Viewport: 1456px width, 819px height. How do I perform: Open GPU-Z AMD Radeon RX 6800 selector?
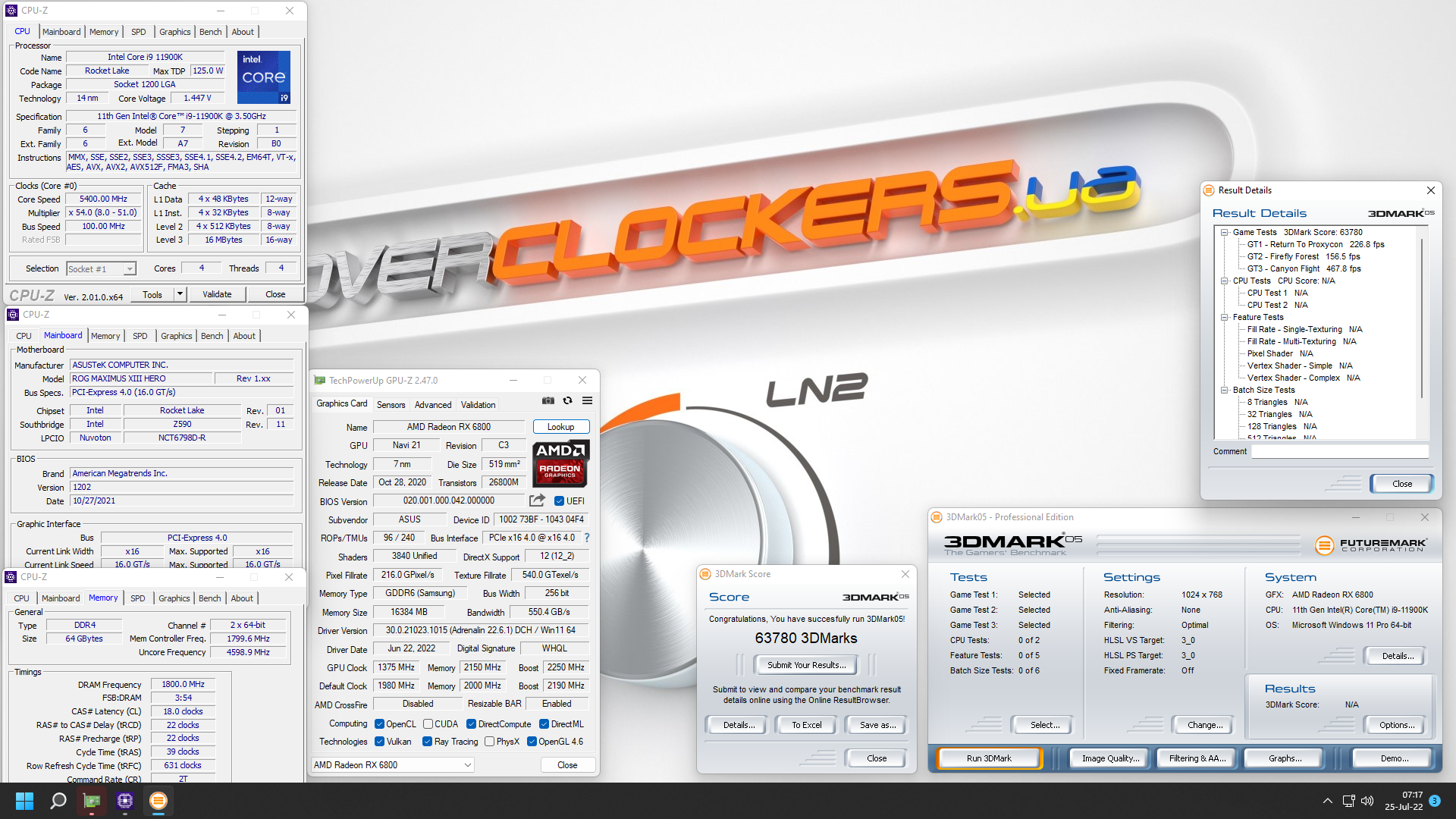pyautogui.click(x=393, y=765)
